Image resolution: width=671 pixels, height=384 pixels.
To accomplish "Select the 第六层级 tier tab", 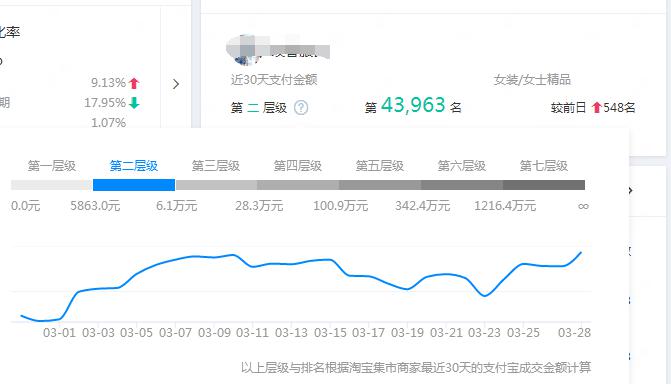I will [462, 166].
